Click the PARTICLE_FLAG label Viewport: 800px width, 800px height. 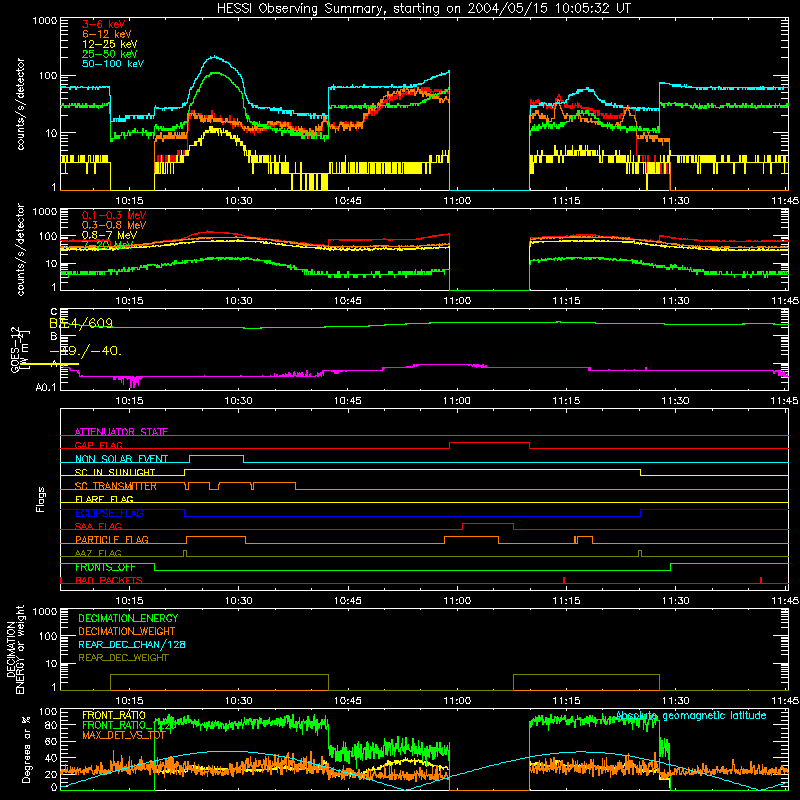point(112,539)
